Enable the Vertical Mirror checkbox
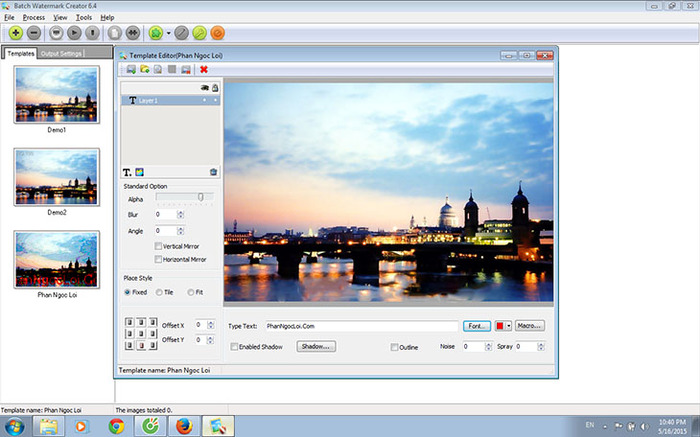 tap(158, 246)
